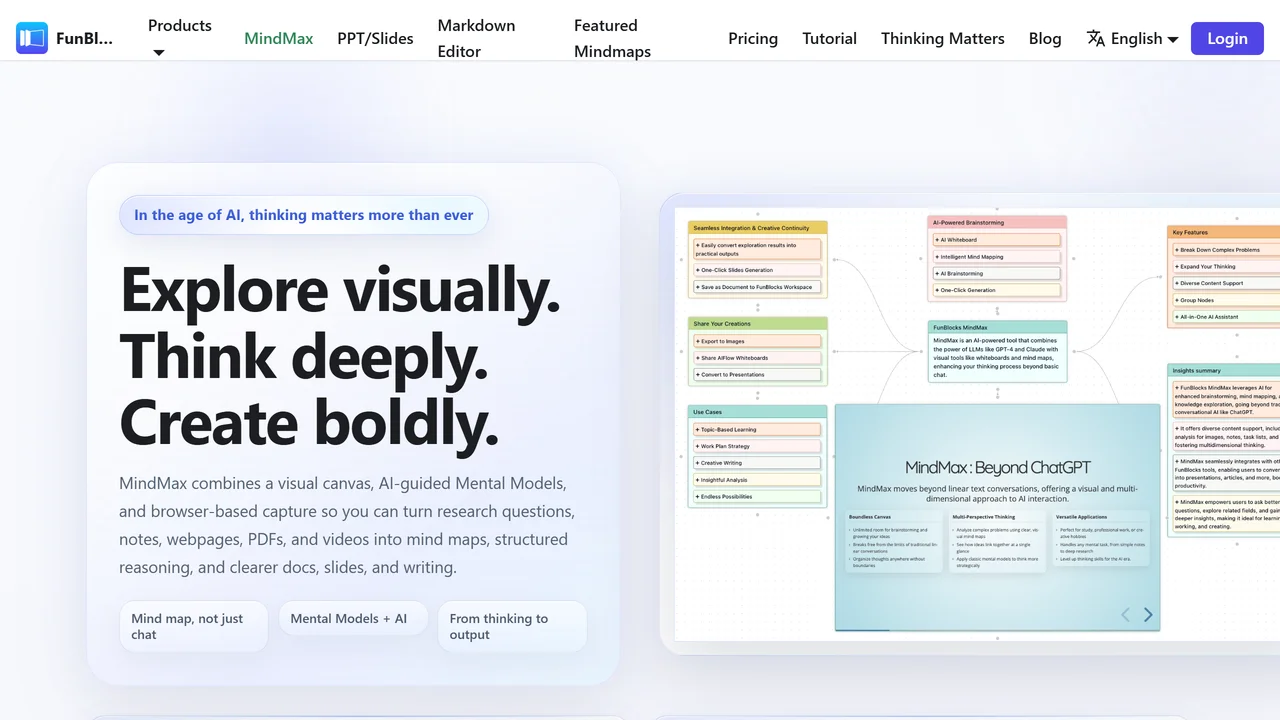
Task: Select the 'Export to Images' mindmap node
Action: coord(758,341)
